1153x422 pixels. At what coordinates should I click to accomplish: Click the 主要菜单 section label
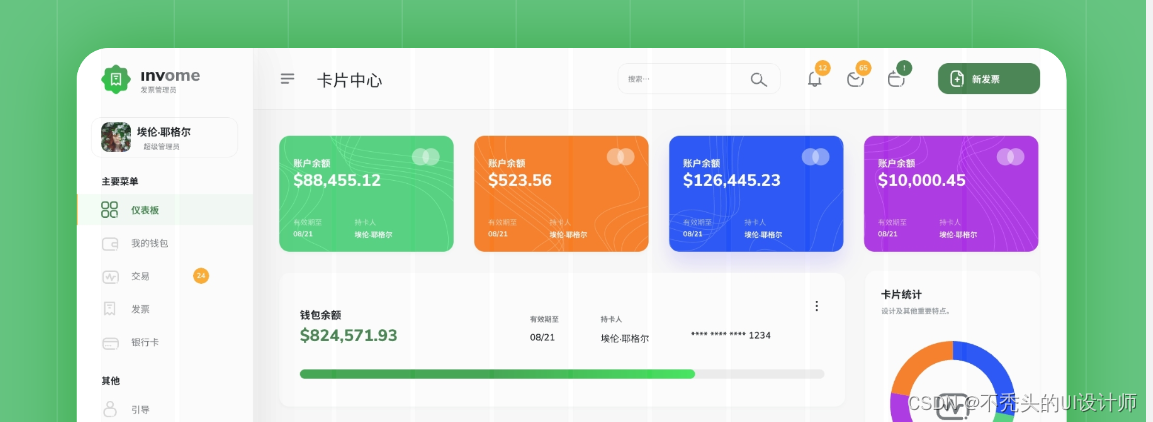tap(120, 182)
